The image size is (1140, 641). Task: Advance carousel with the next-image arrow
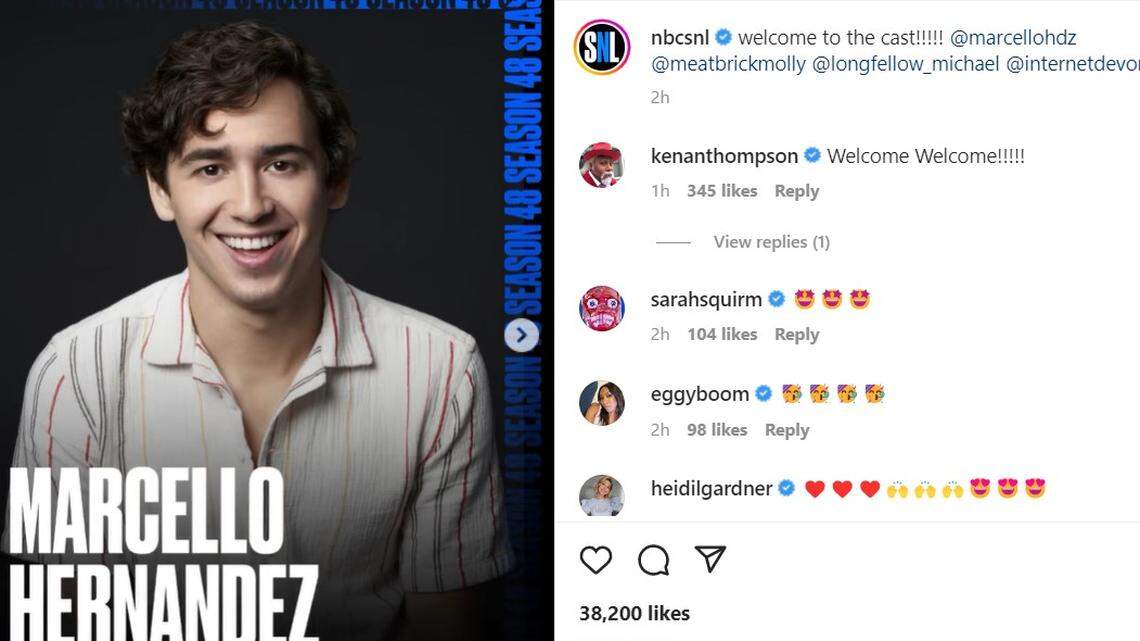tap(520, 336)
